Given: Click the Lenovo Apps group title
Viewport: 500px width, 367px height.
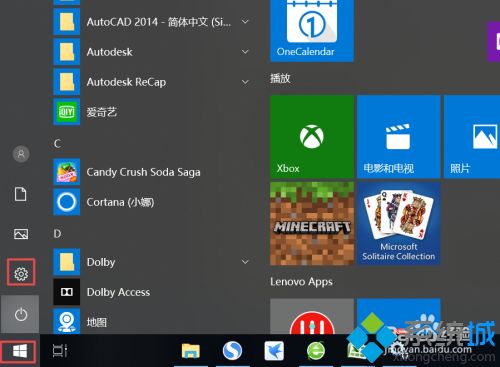Looking at the screenshot, I should coord(301,282).
